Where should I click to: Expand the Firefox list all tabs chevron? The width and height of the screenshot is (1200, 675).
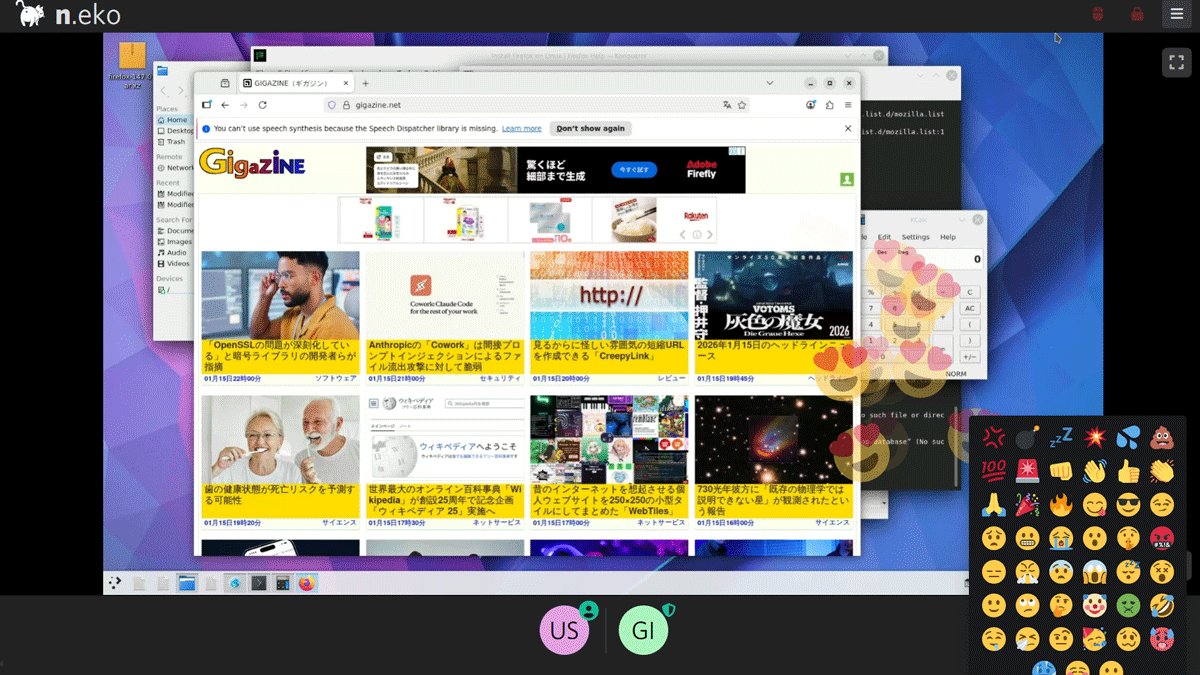tap(769, 83)
